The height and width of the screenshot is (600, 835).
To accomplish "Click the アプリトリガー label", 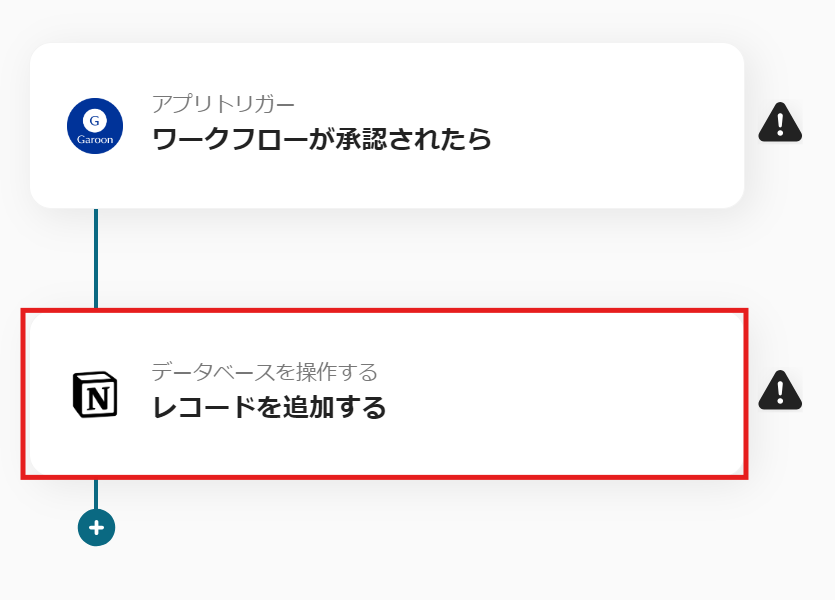I will tap(223, 103).
